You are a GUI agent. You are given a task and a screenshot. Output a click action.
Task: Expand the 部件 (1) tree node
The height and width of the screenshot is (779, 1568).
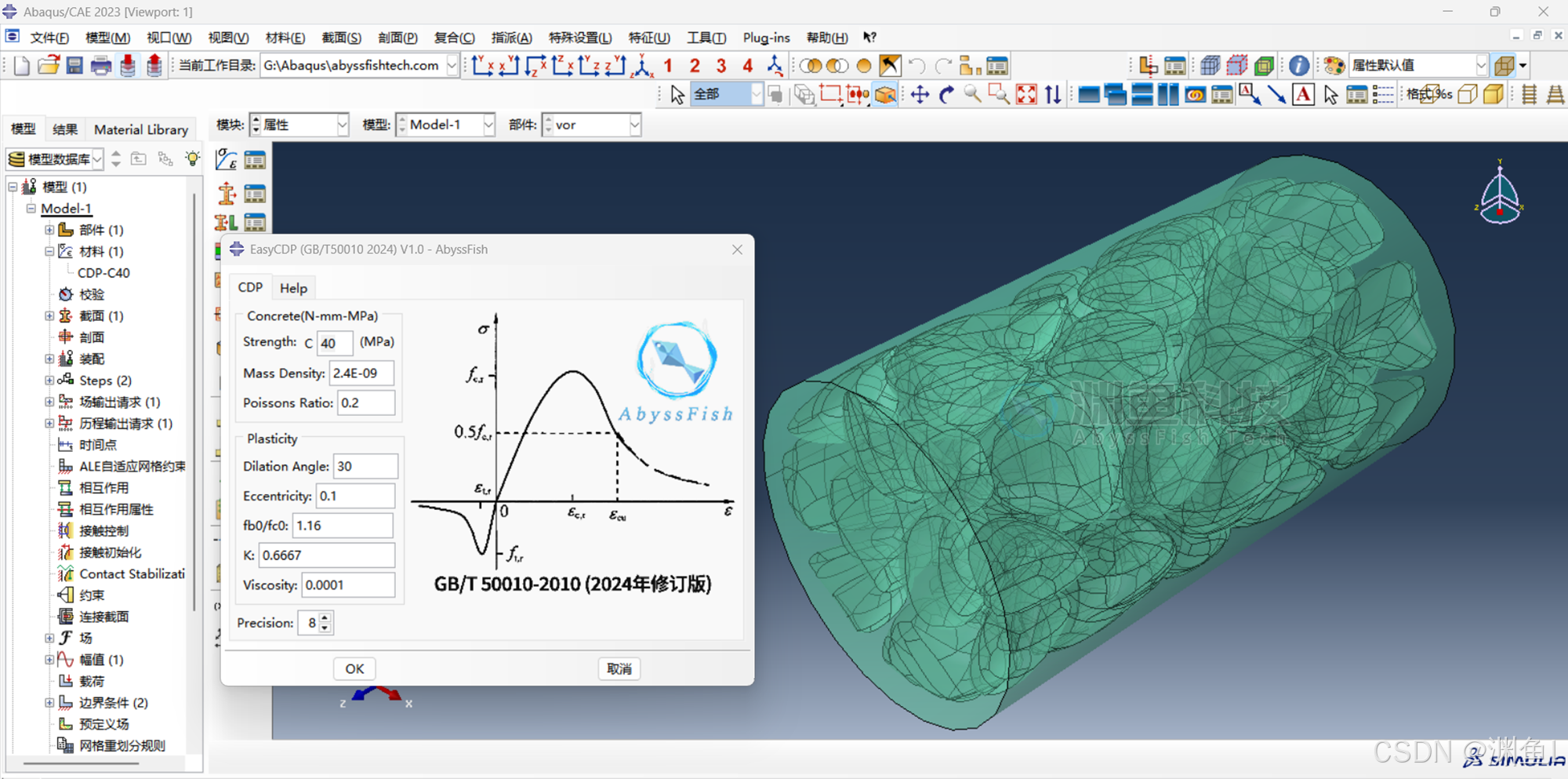click(x=49, y=230)
